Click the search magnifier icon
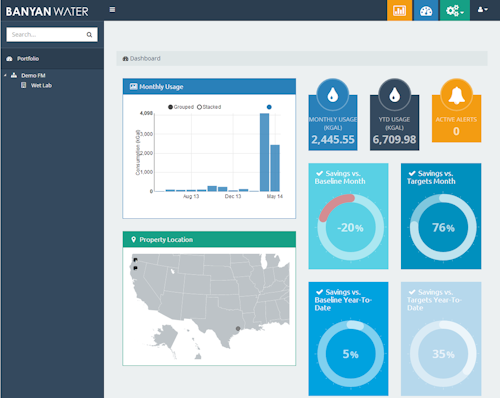The width and height of the screenshot is (500, 398). pos(89,35)
